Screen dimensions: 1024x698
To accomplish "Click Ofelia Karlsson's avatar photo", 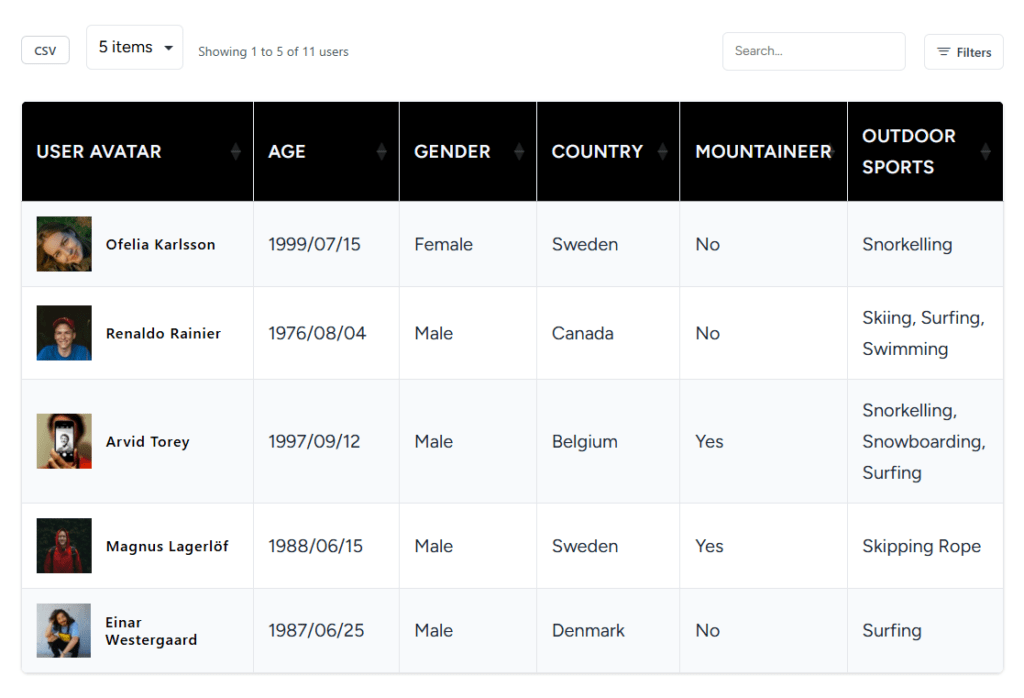I will coord(64,244).
